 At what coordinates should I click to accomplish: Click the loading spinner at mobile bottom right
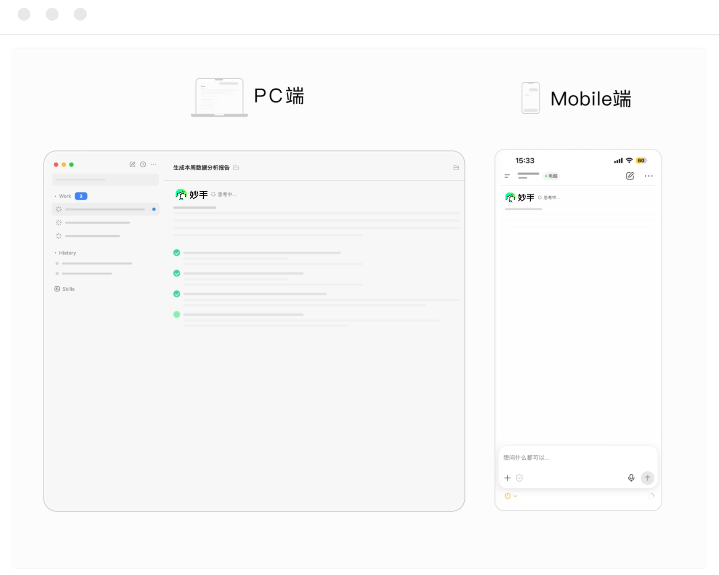pos(651,496)
